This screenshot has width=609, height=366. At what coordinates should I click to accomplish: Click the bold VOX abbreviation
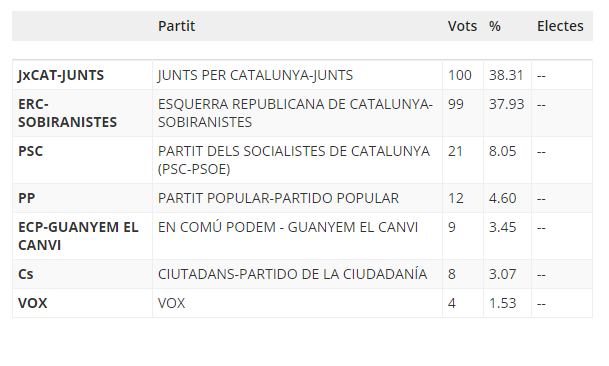[33, 303]
